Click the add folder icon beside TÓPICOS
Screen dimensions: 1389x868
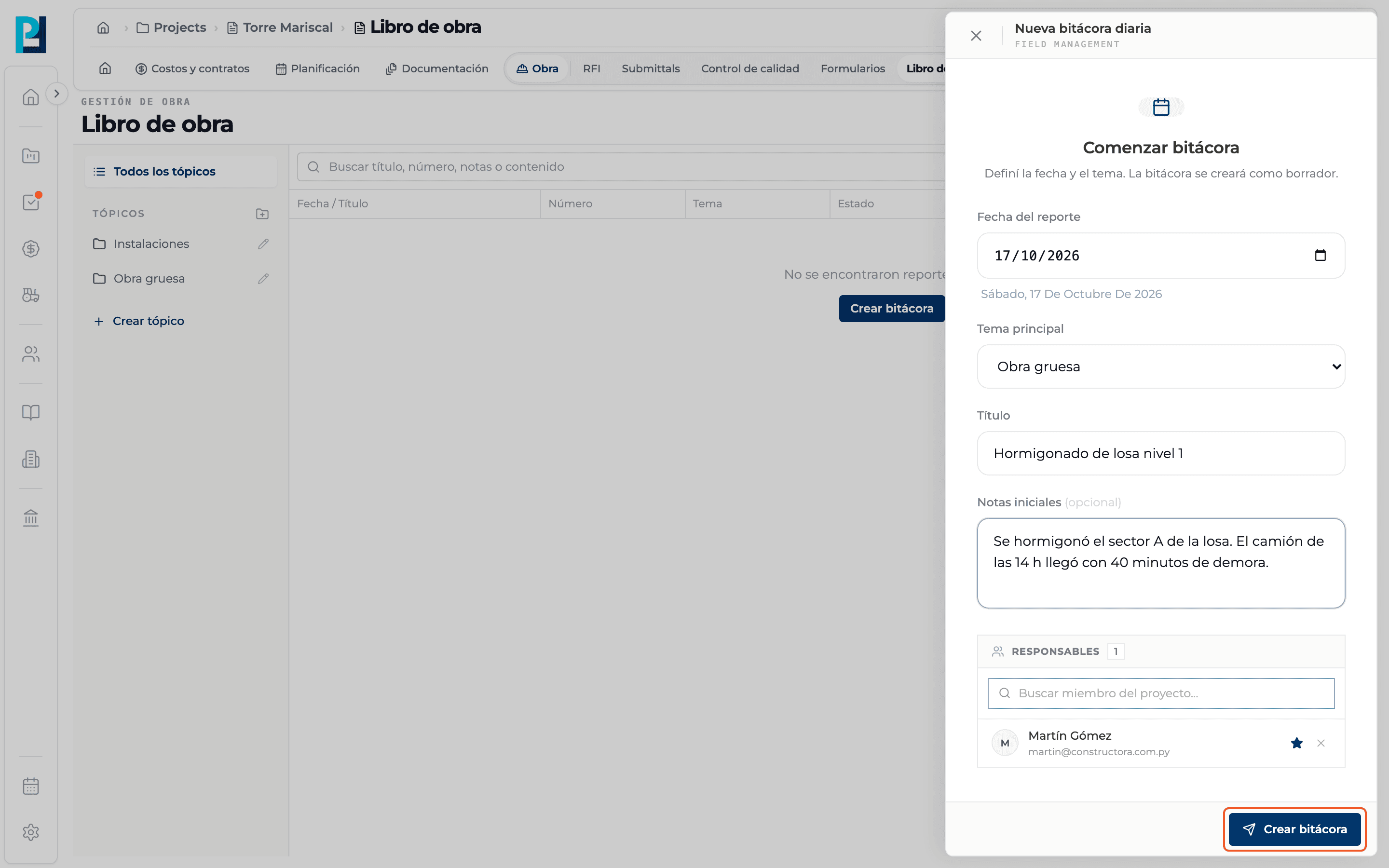click(262, 214)
